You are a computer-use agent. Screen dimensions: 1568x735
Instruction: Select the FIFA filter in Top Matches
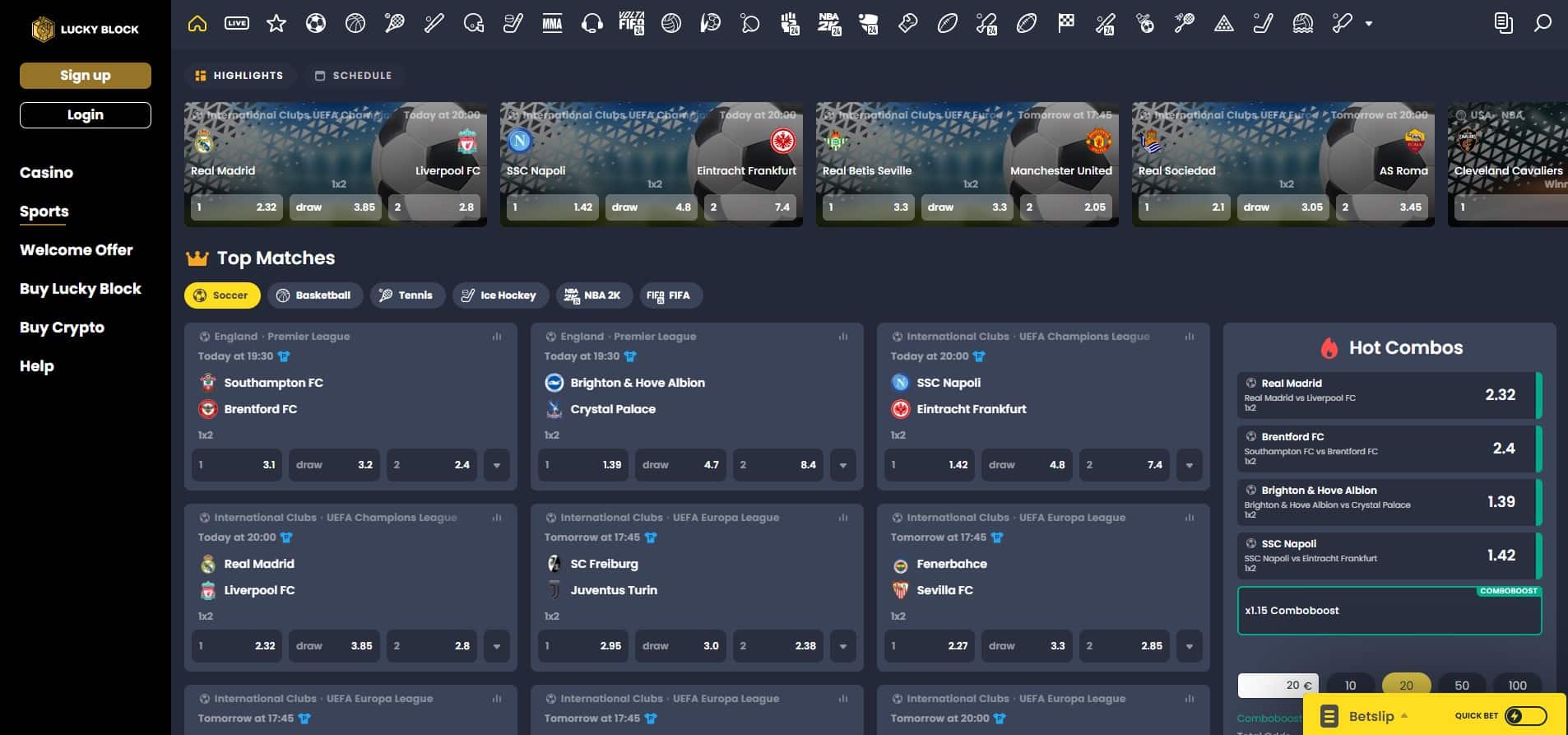click(671, 295)
